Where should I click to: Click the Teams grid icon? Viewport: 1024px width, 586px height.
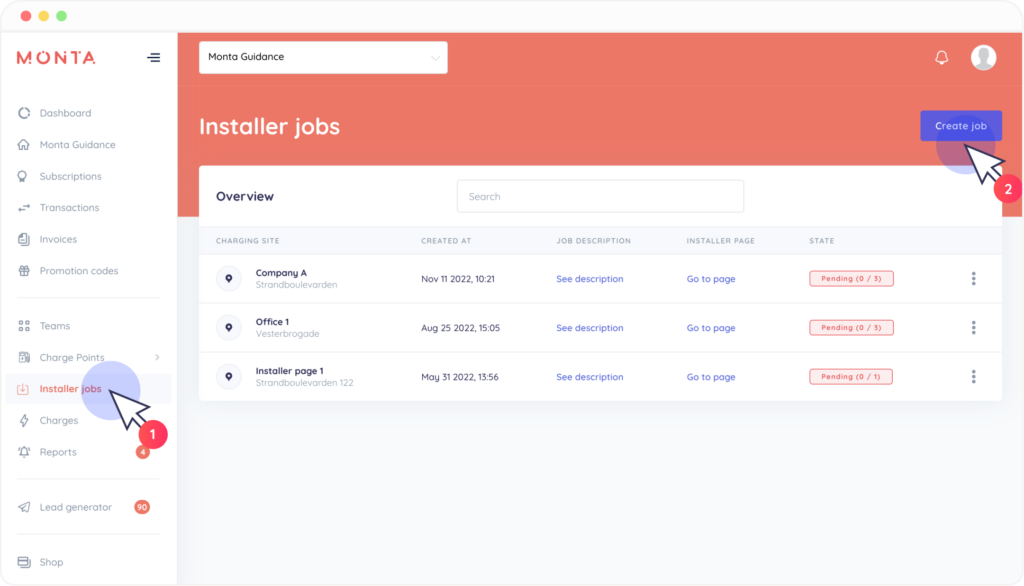point(24,325)
